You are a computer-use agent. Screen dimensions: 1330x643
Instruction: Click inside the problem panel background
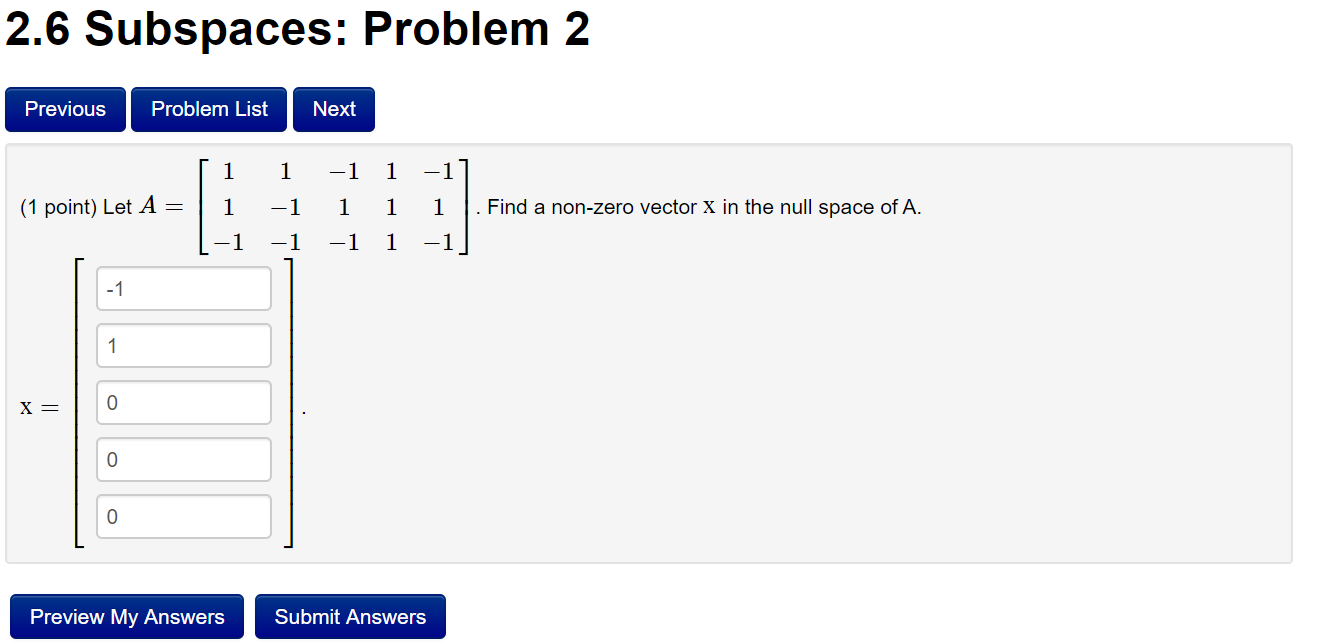click(x=800, y=400)
